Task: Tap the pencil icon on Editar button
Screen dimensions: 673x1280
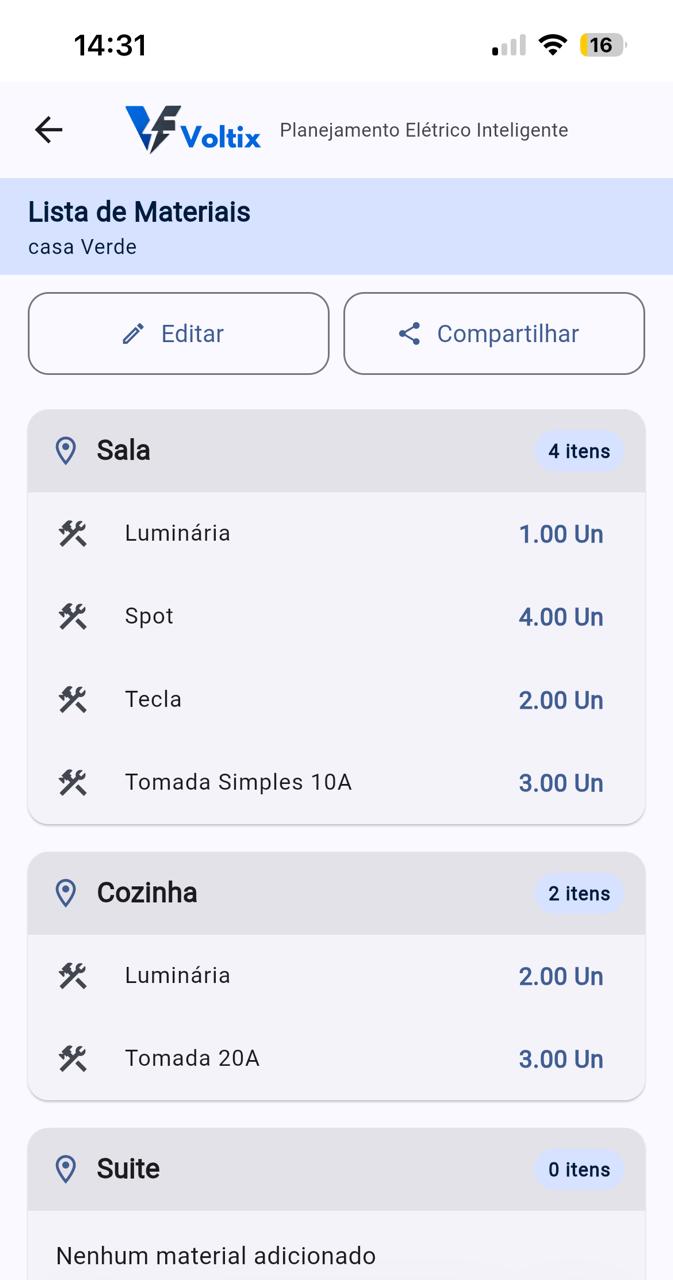Action: point(132,333)
